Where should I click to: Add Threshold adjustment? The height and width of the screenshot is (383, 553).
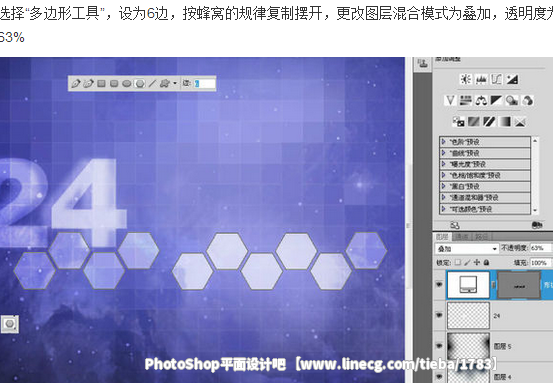(x=489, y=122)
